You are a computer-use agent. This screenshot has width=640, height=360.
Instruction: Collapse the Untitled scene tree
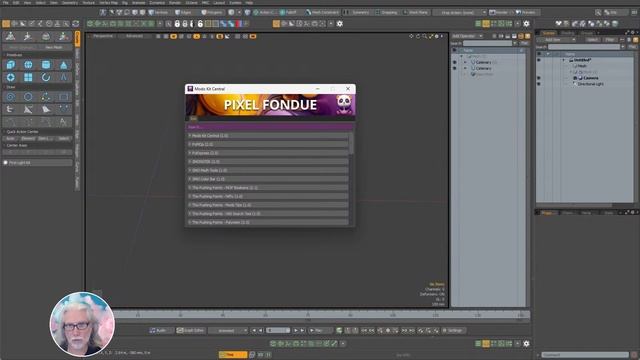pos(564,60)
